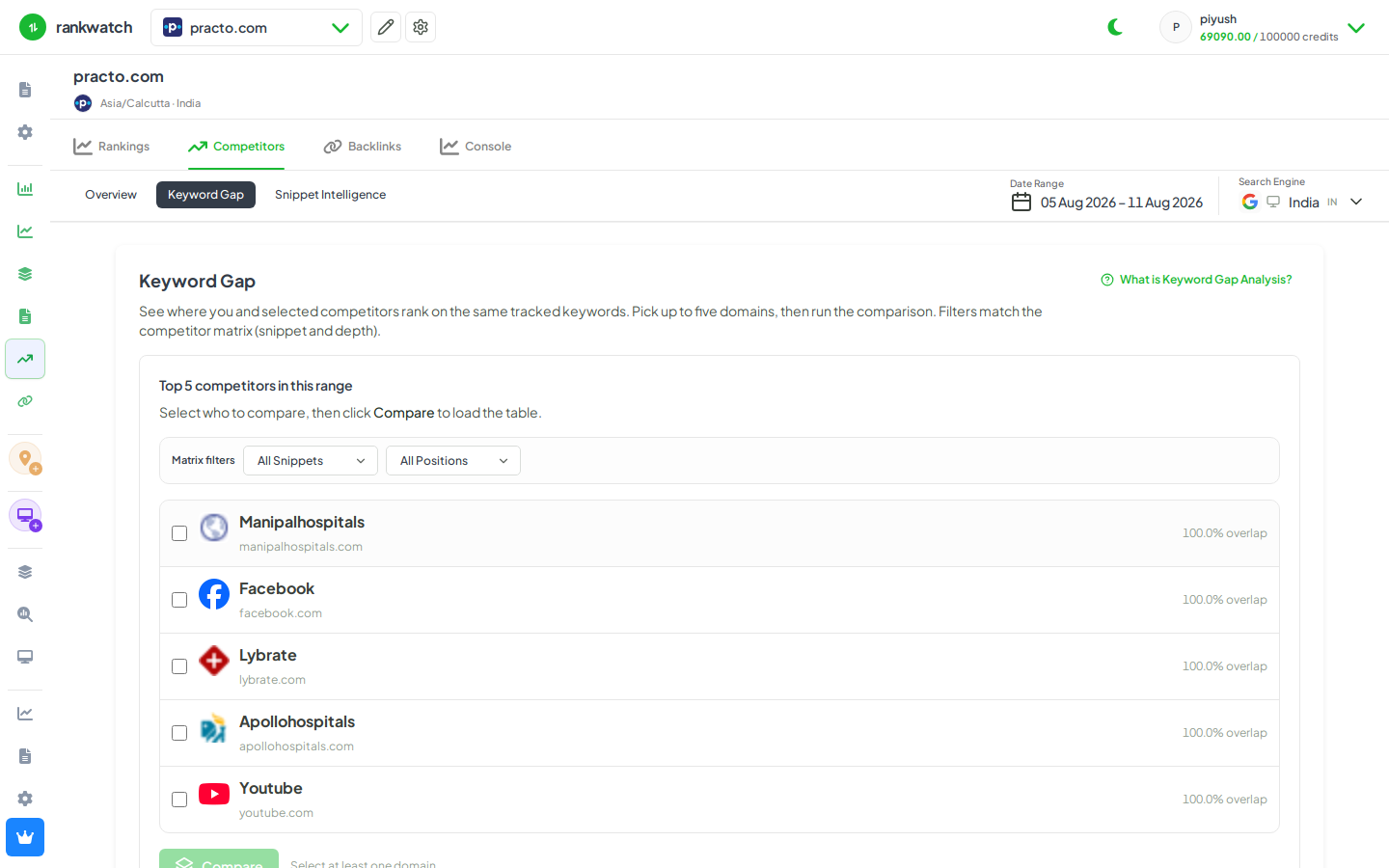Expand the piyush account menu chevron
This screenshot has height=868, width=1389.
(1356, 28)
